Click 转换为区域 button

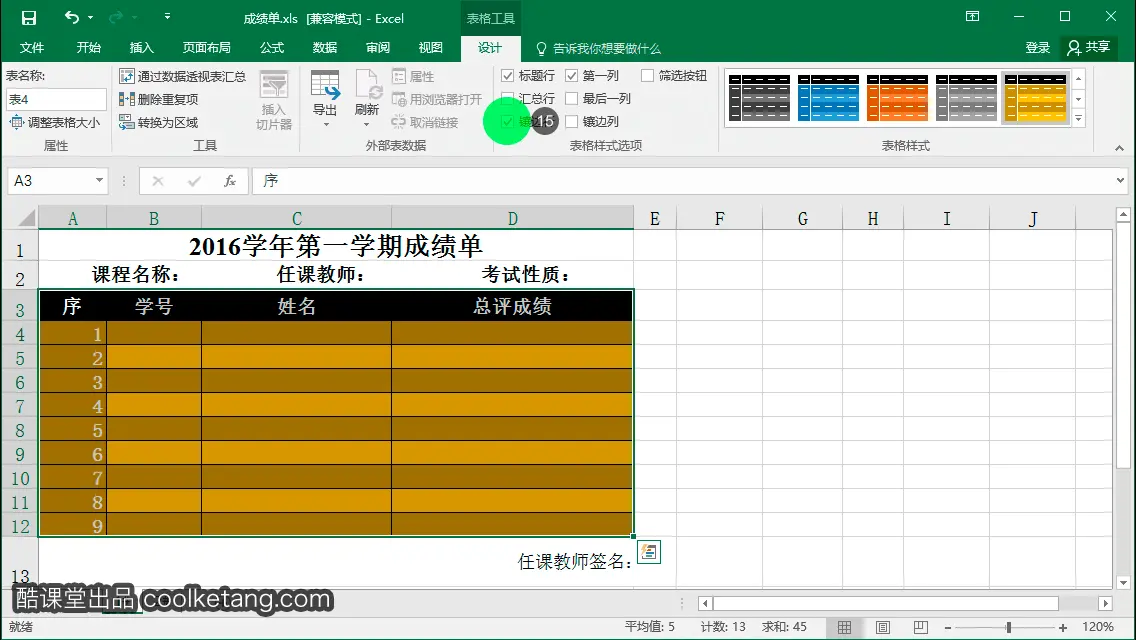(159, 122)
